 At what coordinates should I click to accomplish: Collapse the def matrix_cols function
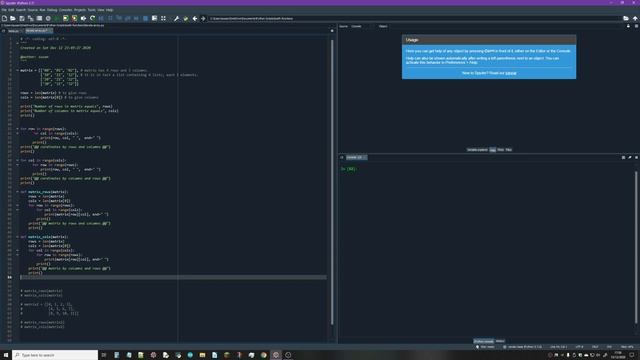tap(17, 237)
